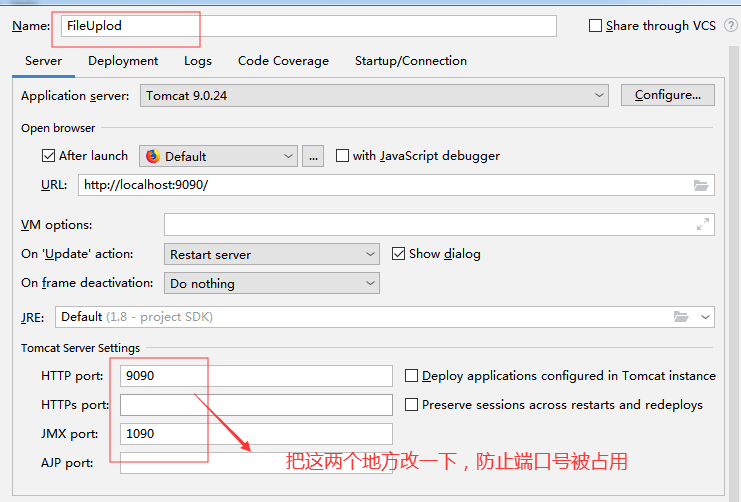
Task: Click the AJP port field
Action: tap(256, 463)
